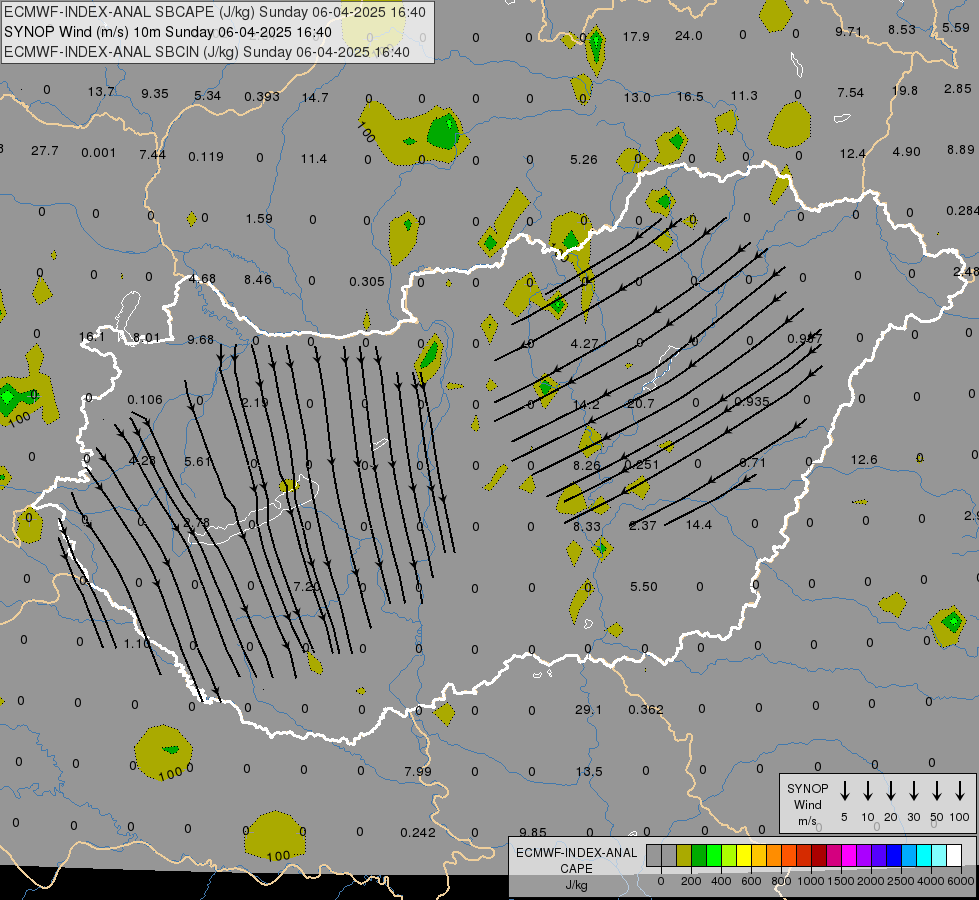
Task: Select the grid value 19.8
Action: 905,91
